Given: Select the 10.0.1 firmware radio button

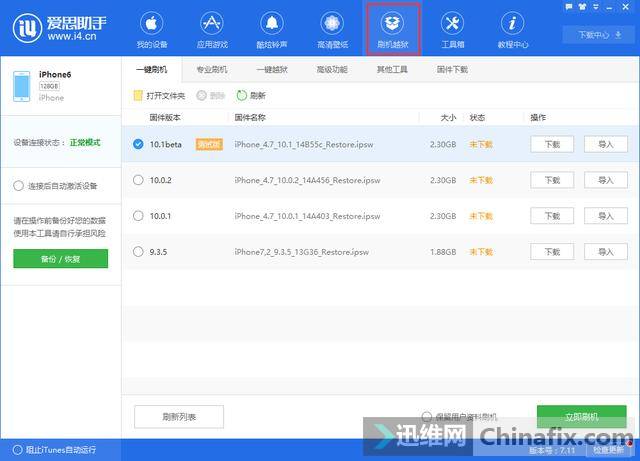Looking at the screenshot, I should 138,216.
